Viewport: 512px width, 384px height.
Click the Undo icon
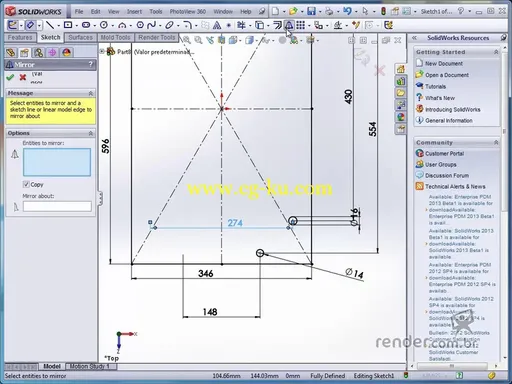click(x=347, y=11)
